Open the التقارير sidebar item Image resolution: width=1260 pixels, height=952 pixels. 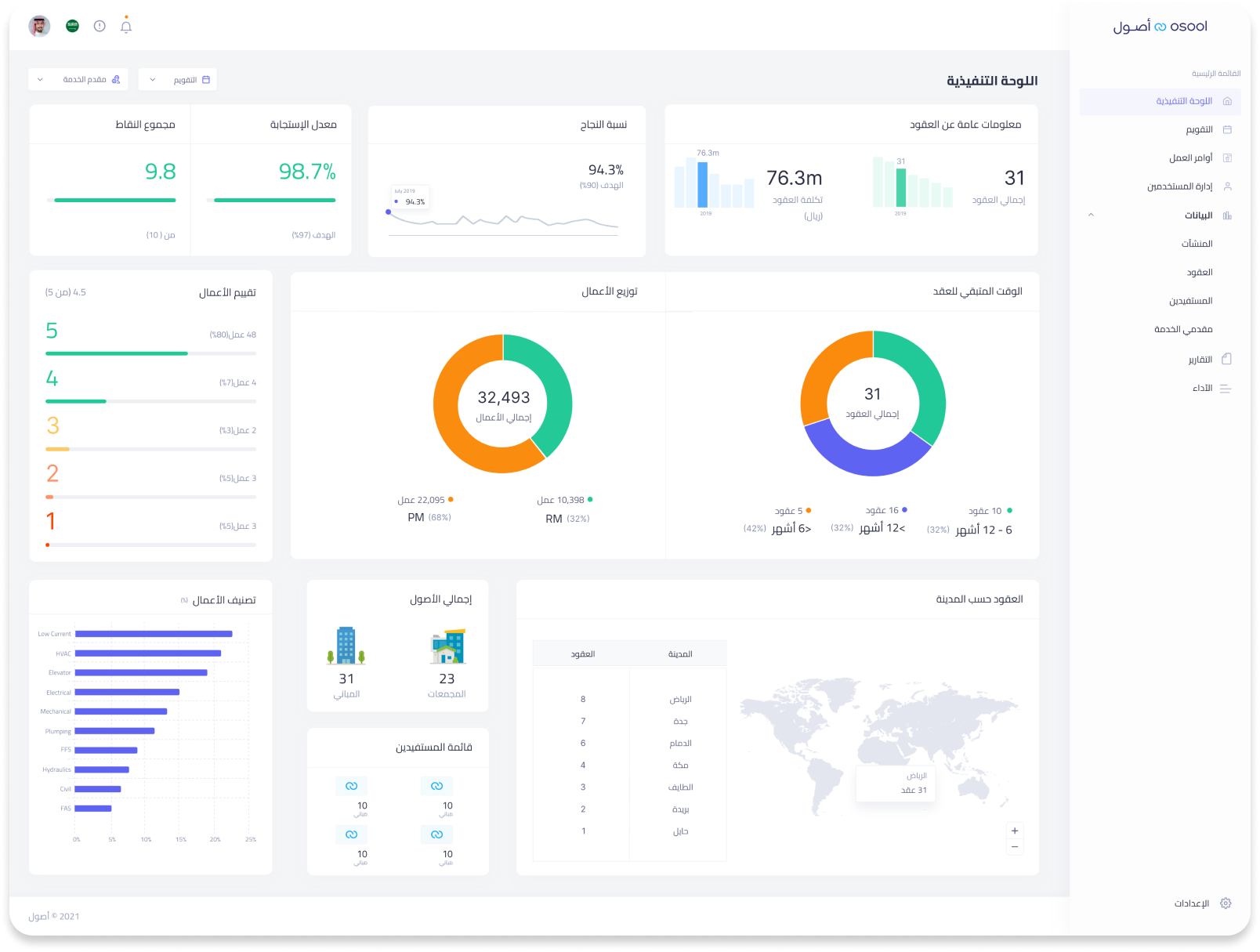click(x=1200, y=360)
